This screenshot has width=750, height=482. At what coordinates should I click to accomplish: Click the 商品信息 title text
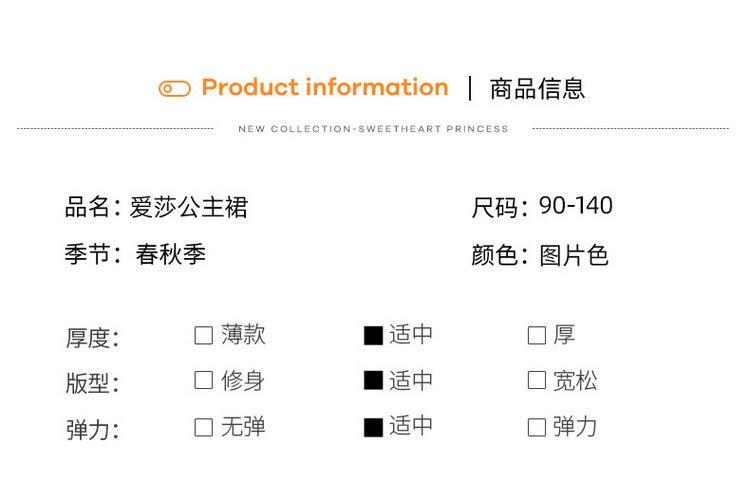pos(537,89)
